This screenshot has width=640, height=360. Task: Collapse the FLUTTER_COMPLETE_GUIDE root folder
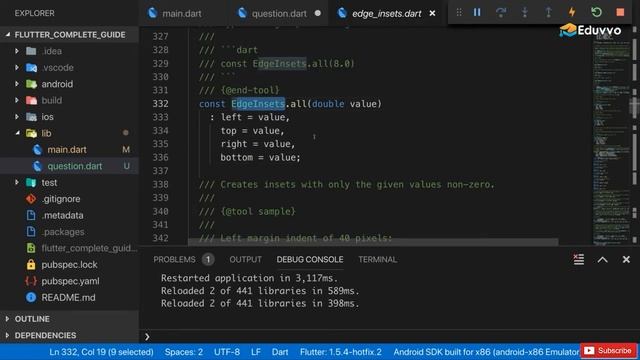point(8,35)
